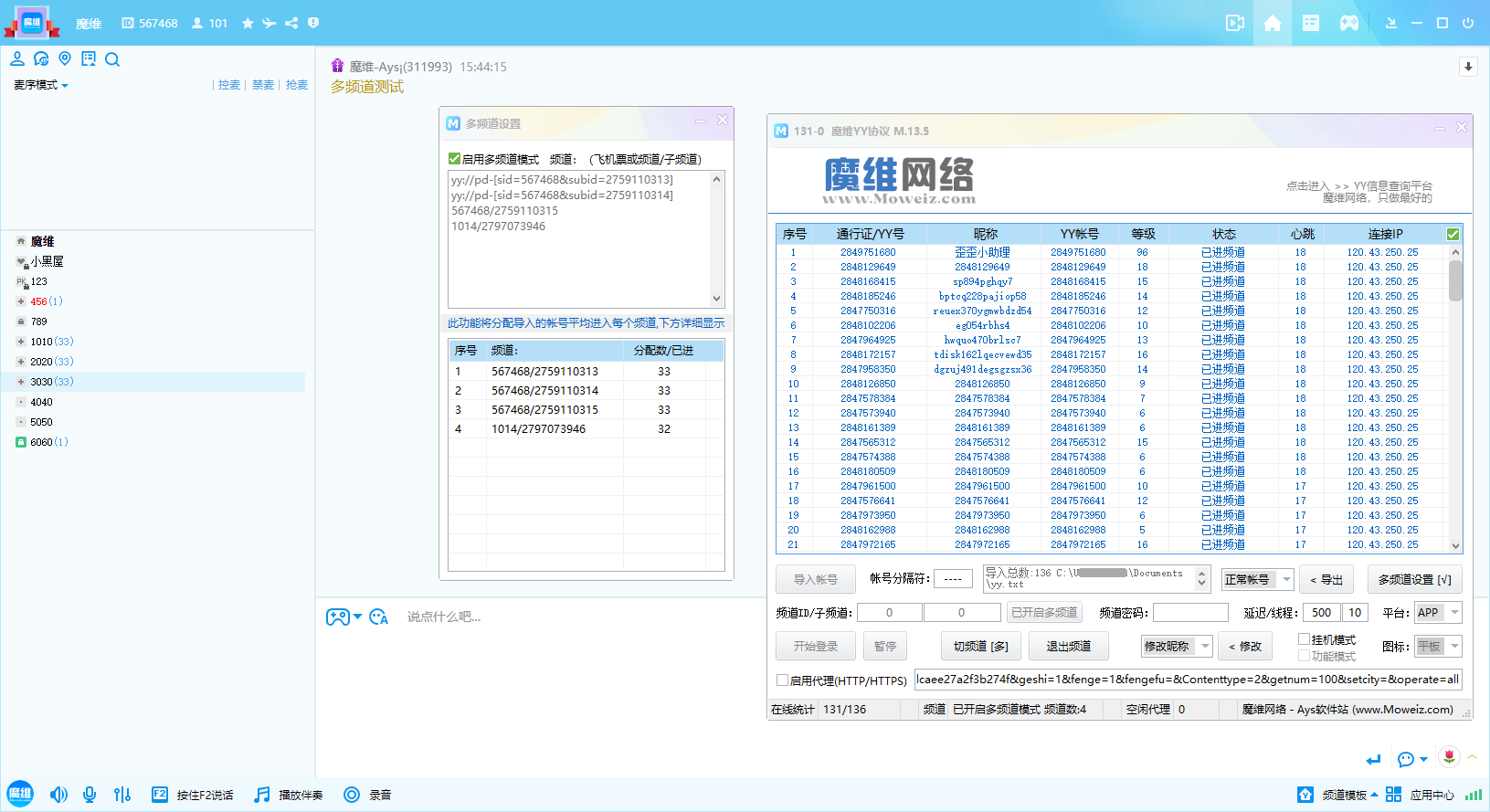Click the < 修改 button
Screen dimensions: 1490x812
tap(1245, 646)
